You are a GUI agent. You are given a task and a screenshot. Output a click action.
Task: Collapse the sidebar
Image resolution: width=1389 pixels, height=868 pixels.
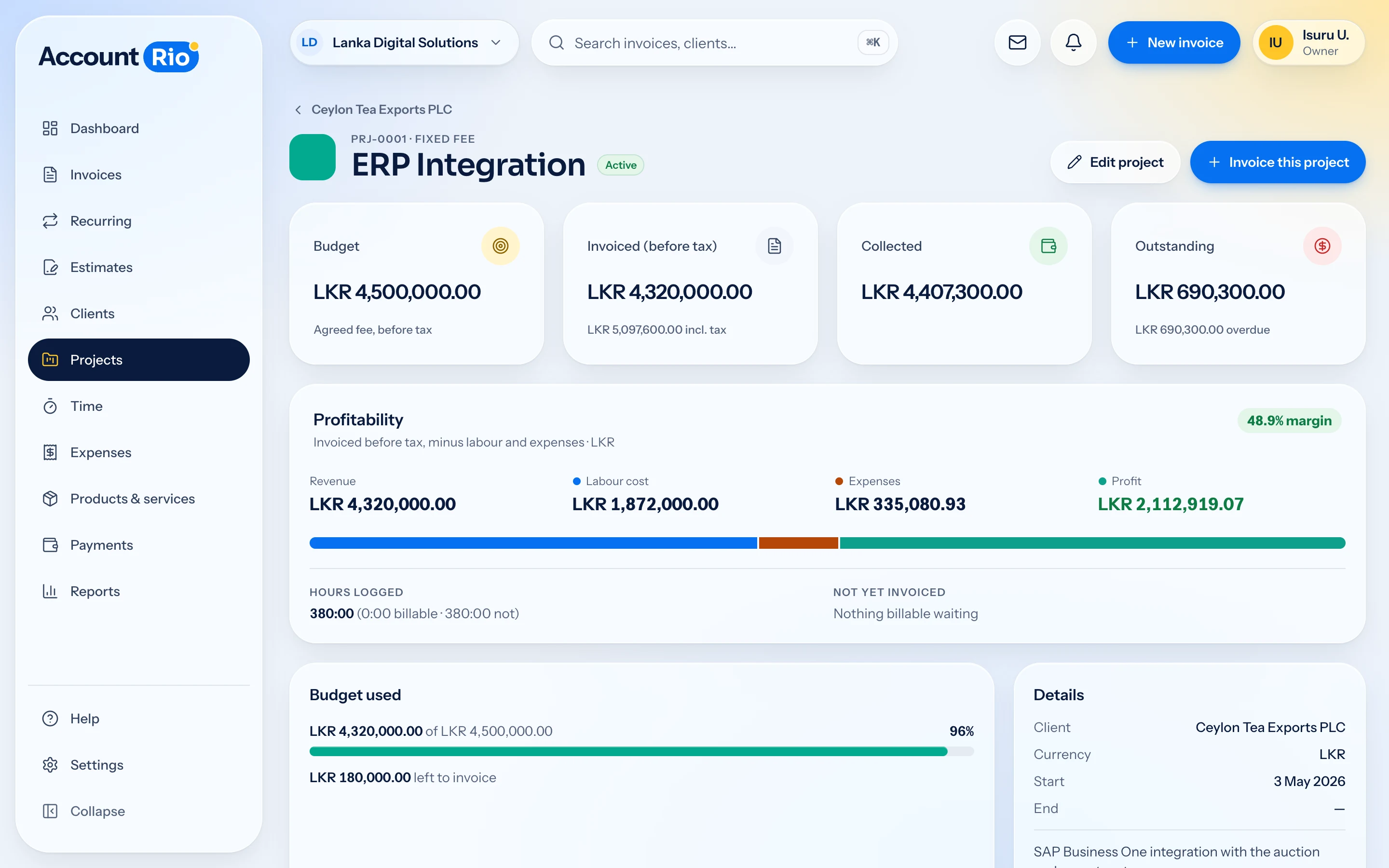pyautogui.click(x=139, y=811)
